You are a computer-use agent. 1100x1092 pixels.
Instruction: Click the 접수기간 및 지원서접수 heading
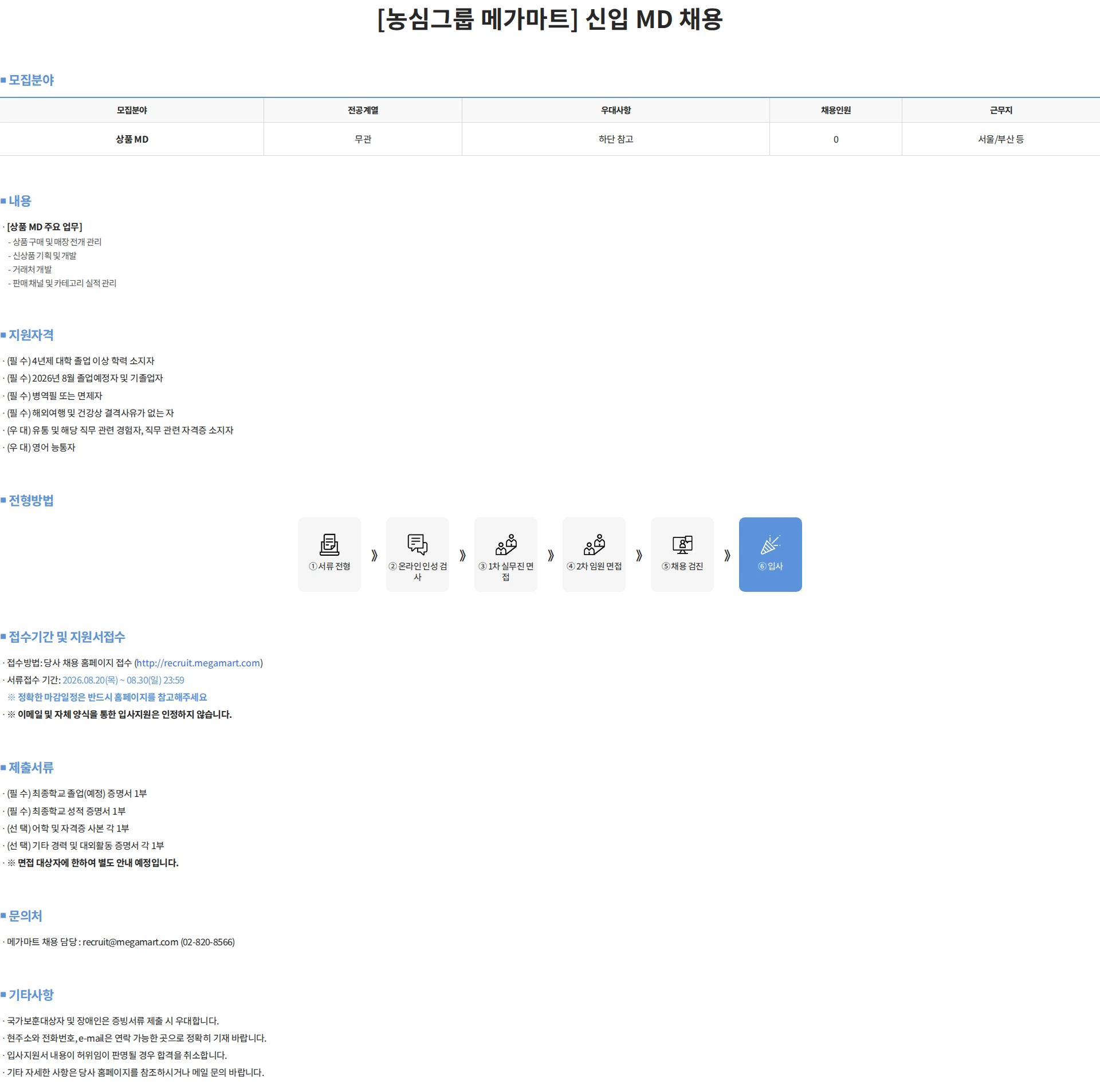point(66,637)
